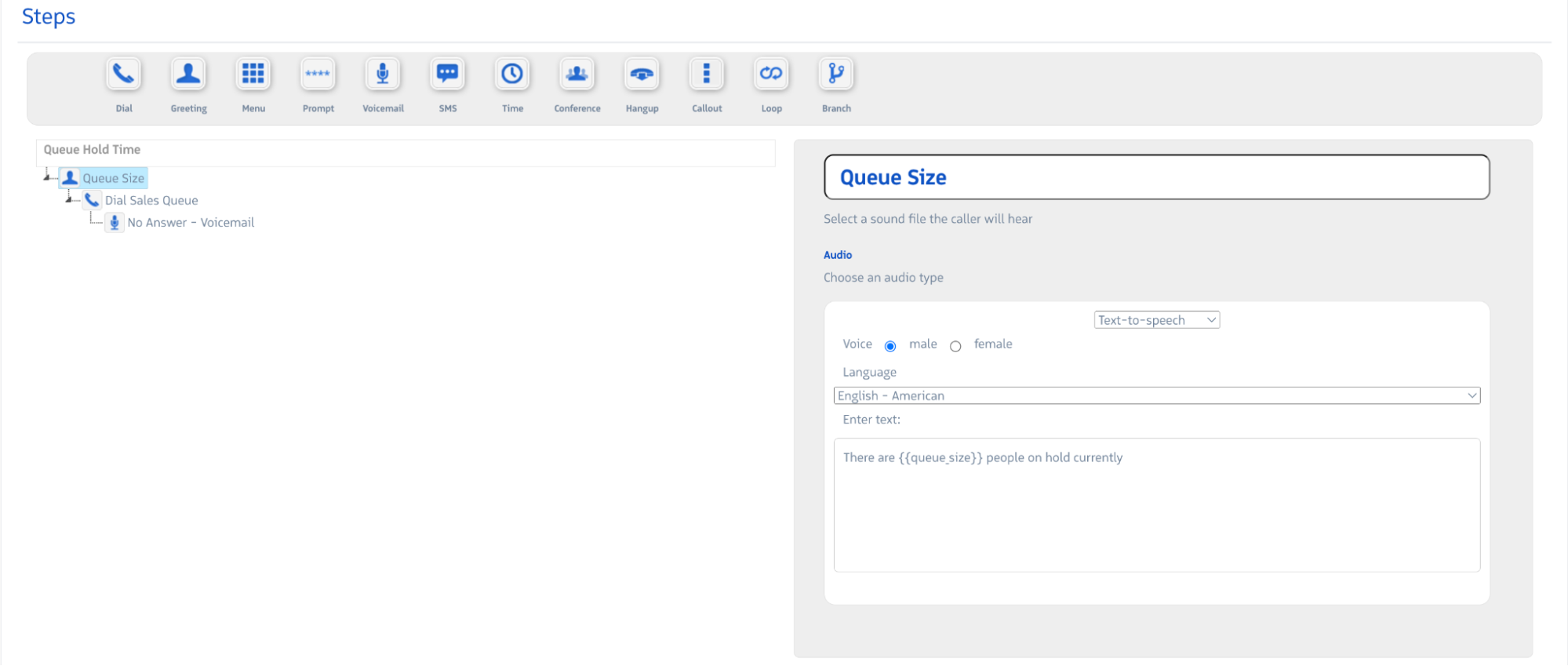This screenshot has width=1568, height=666.
Task: Click the Time clock icon
Action: [x=512, y=75]
